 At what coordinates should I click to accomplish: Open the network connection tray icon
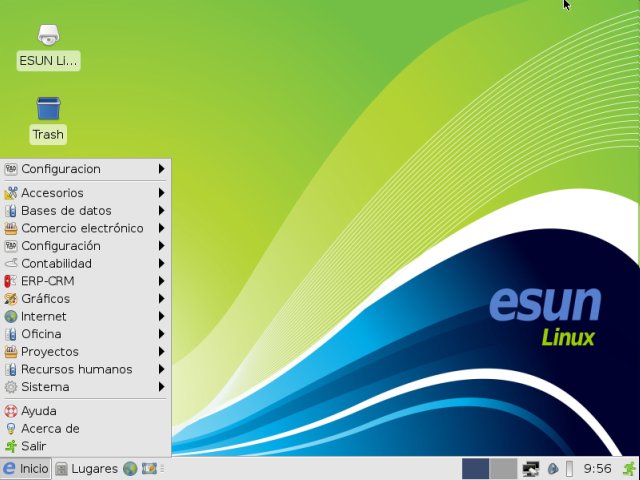tap(531, 469)
